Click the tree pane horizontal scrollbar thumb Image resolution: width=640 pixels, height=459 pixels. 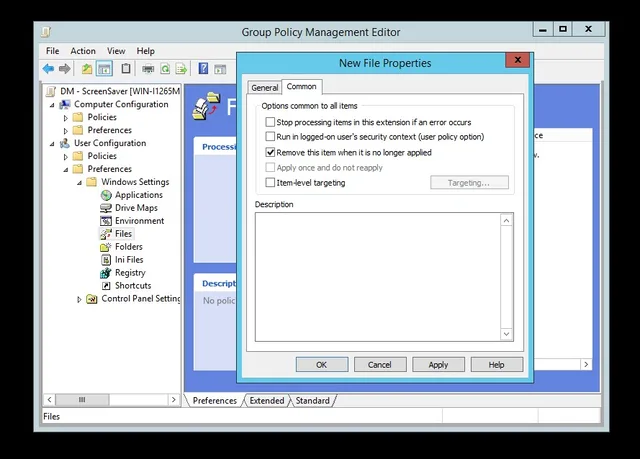pyautogui.click(x=82, y=400)
